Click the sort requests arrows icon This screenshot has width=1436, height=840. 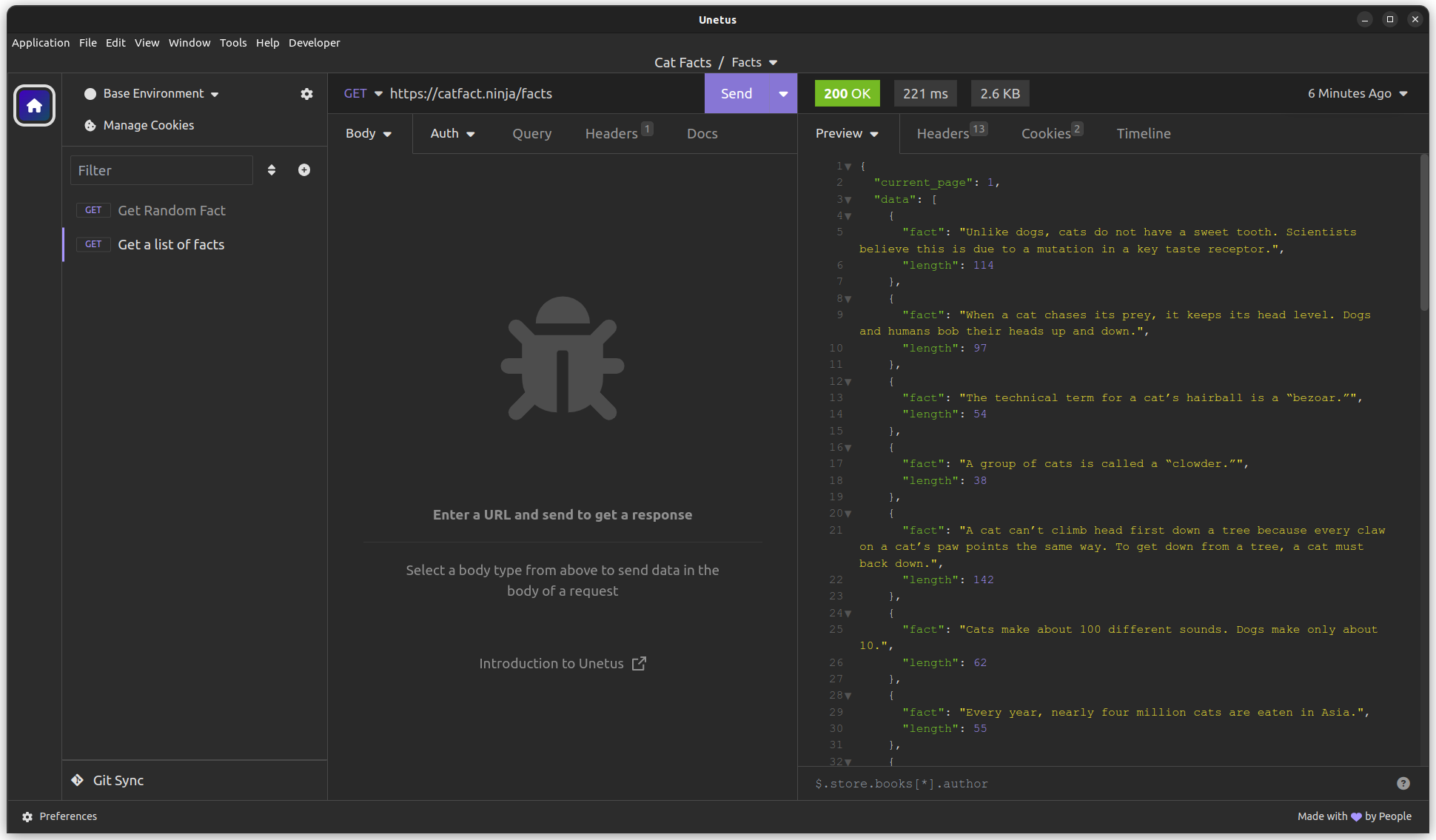(x=272, y=170)
